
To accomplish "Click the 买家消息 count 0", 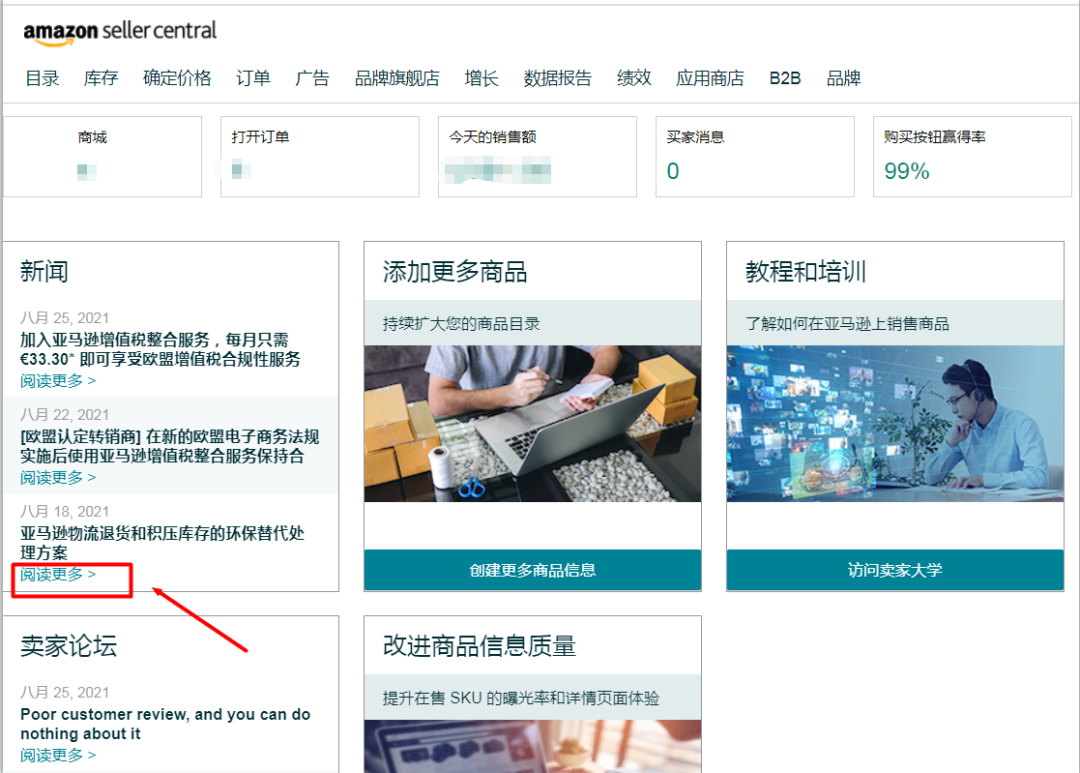I will coord(673,171).
